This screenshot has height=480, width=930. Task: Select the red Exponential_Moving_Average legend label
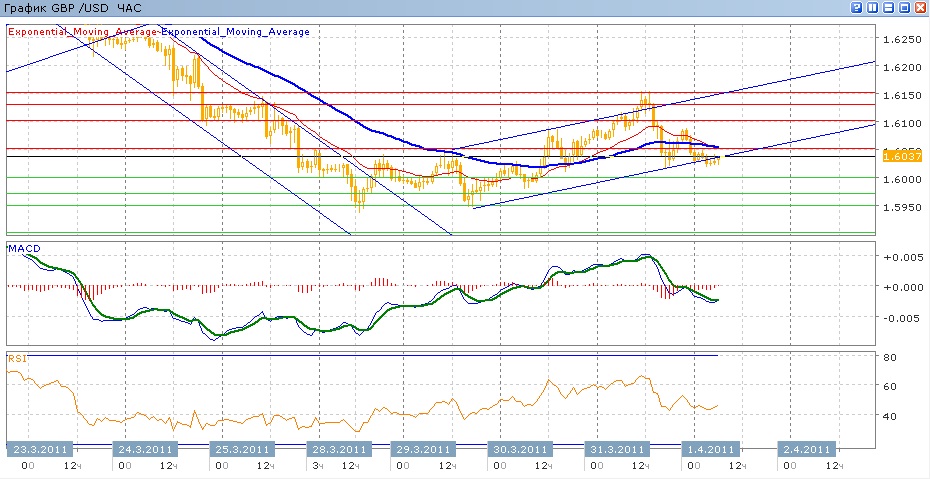point(84,32)
